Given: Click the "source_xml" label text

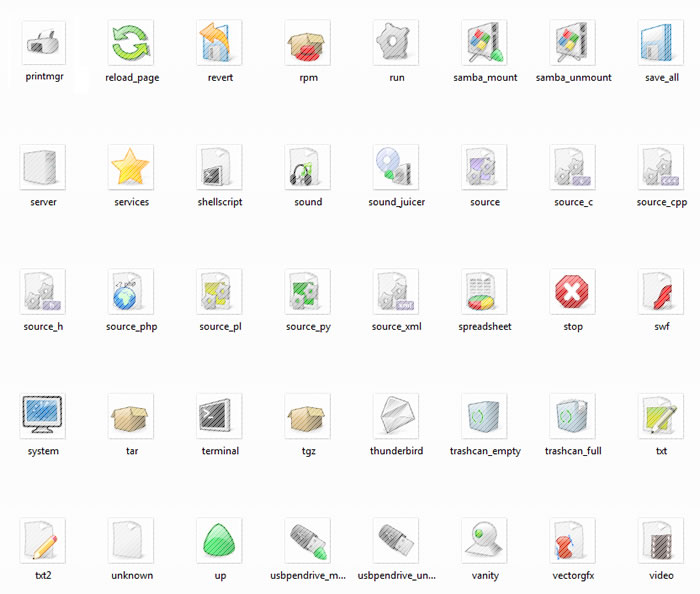Looking at the screenshot, I should click(x=396, y=327).
